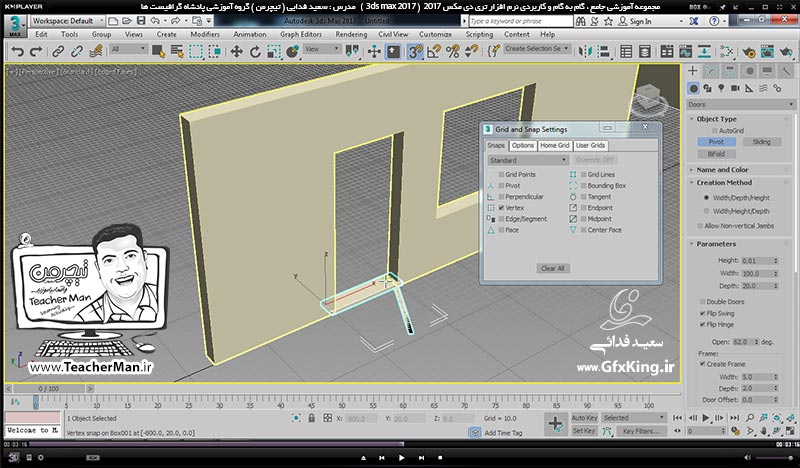Click the 0 / 100 time slider handle
The image size is (800, 468).
pos(48,389)
